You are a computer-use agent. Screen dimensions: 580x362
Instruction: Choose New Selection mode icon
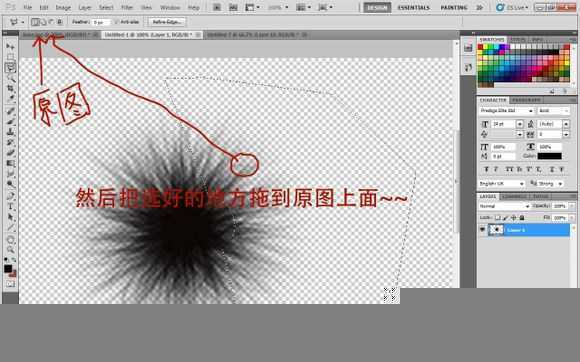[x=35, y=22]
